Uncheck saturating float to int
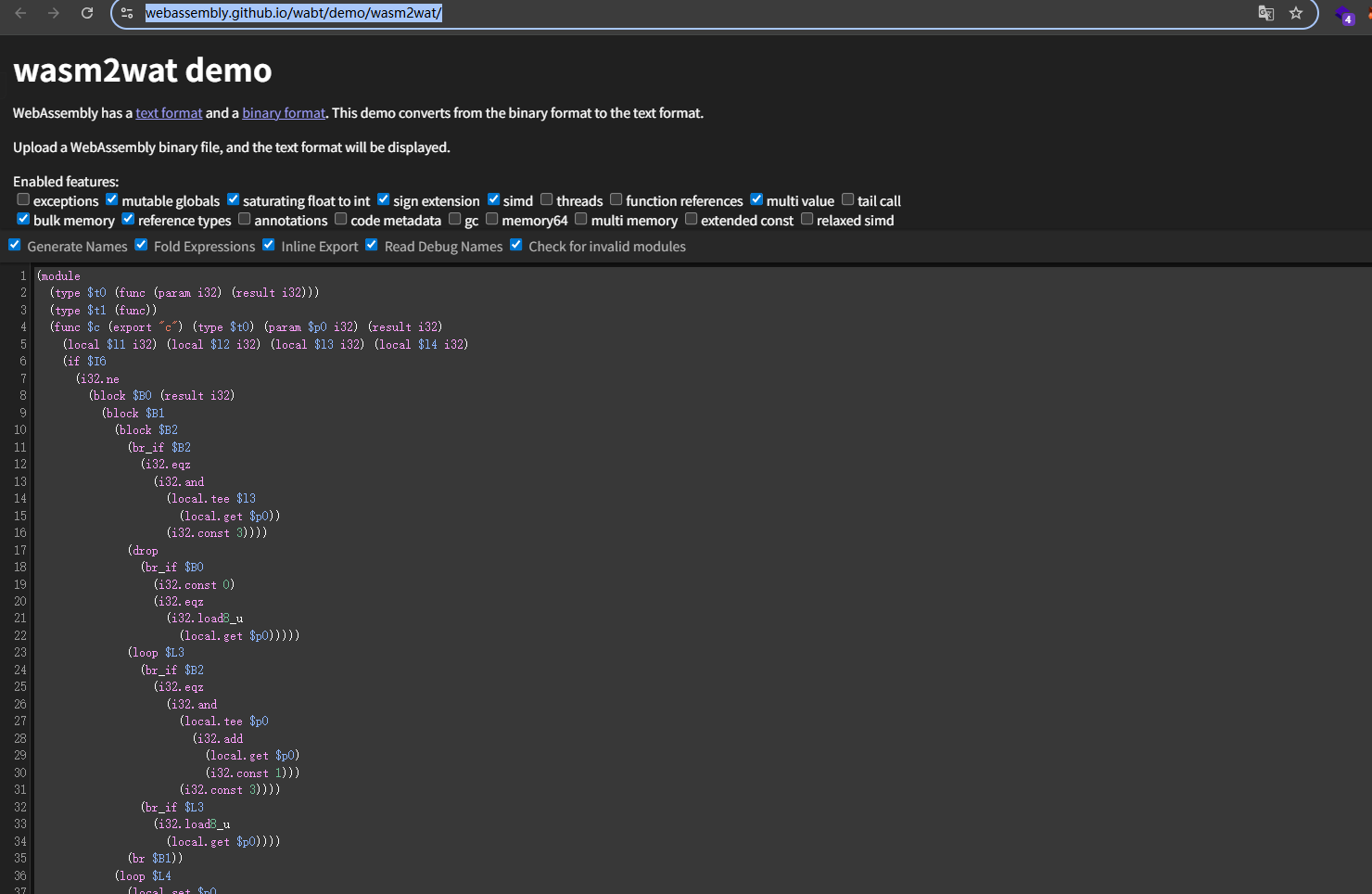Viewport: 1372px width, 894px height. point(233,199)
